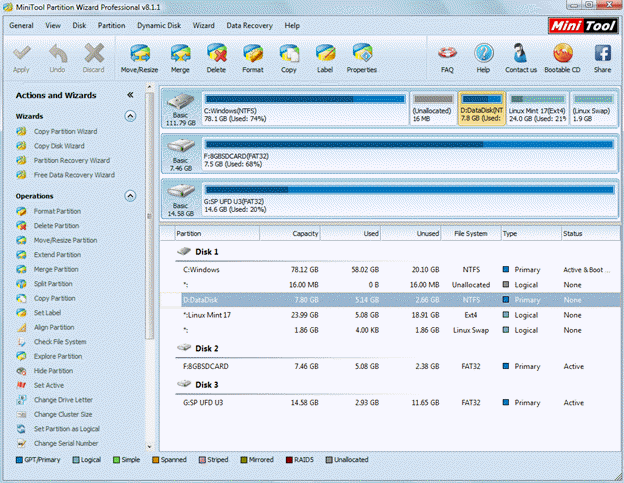Click the Delete Partition operation icon
Viewport: 624px width, 483px height.
pos(21,226)
